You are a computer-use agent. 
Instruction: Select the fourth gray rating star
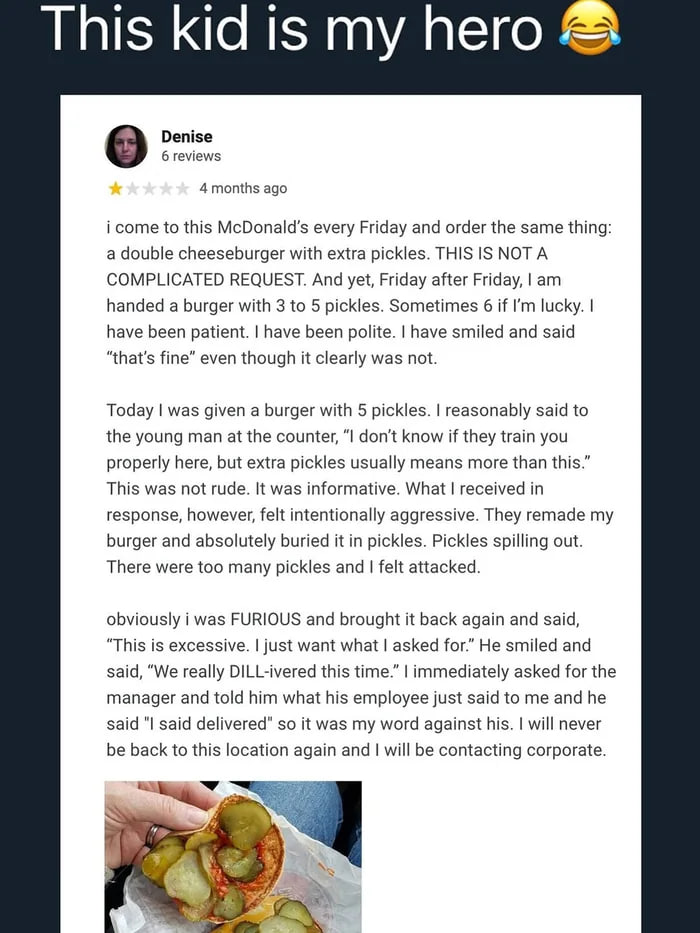(166, 188)
